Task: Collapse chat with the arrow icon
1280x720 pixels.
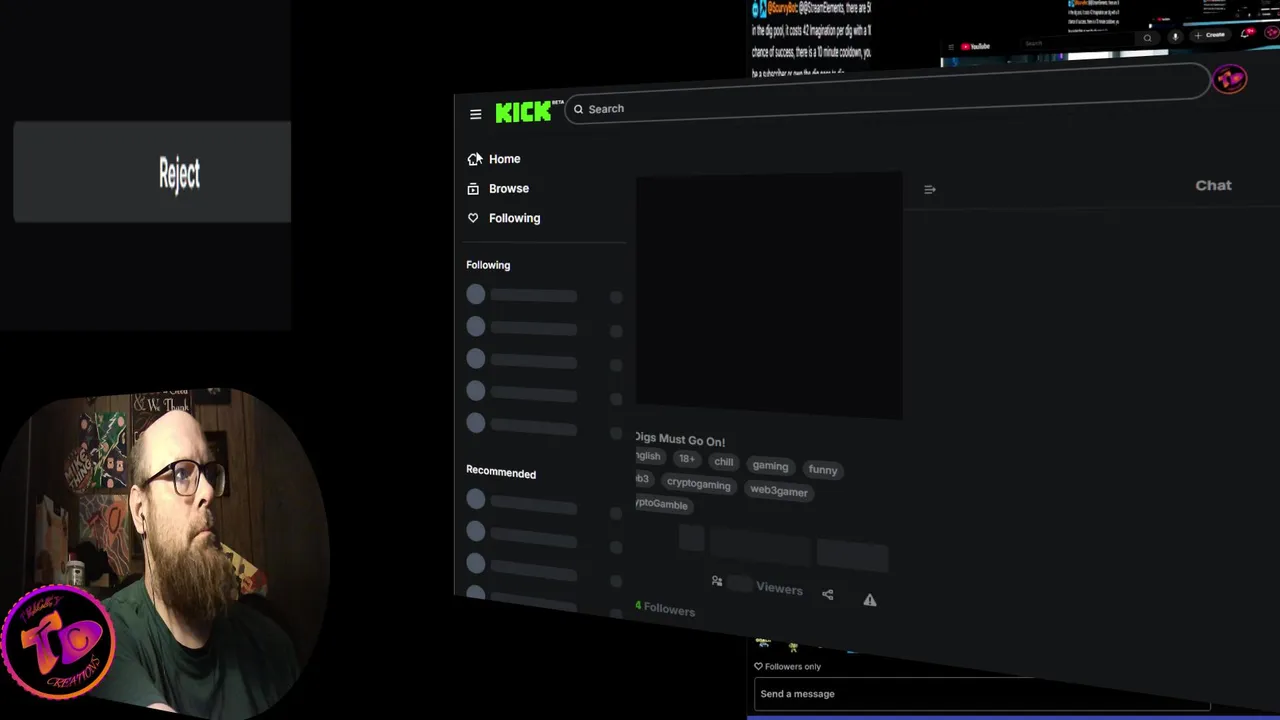Action: click(930, 189)
